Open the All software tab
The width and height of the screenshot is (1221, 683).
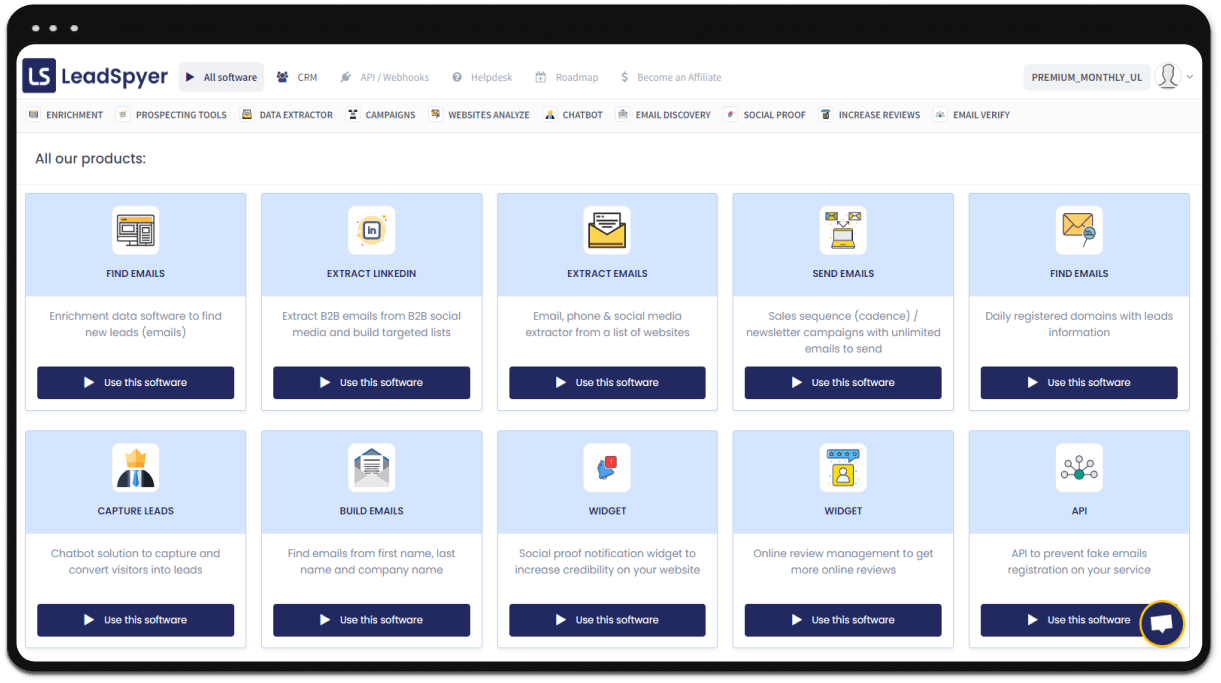pyautogui.click(x=221, y=77)
